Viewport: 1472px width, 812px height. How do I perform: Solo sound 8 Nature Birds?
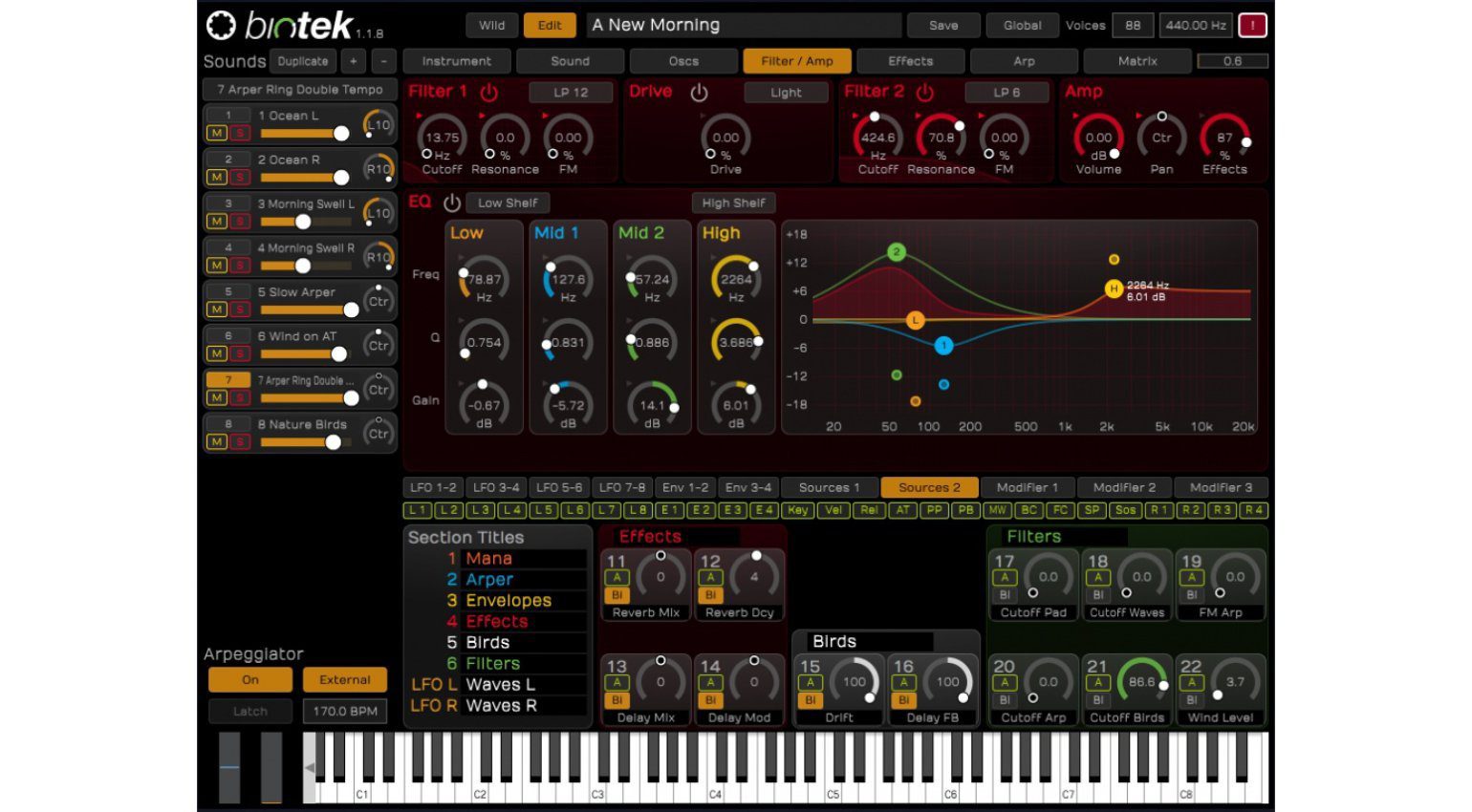coord(239,441)
